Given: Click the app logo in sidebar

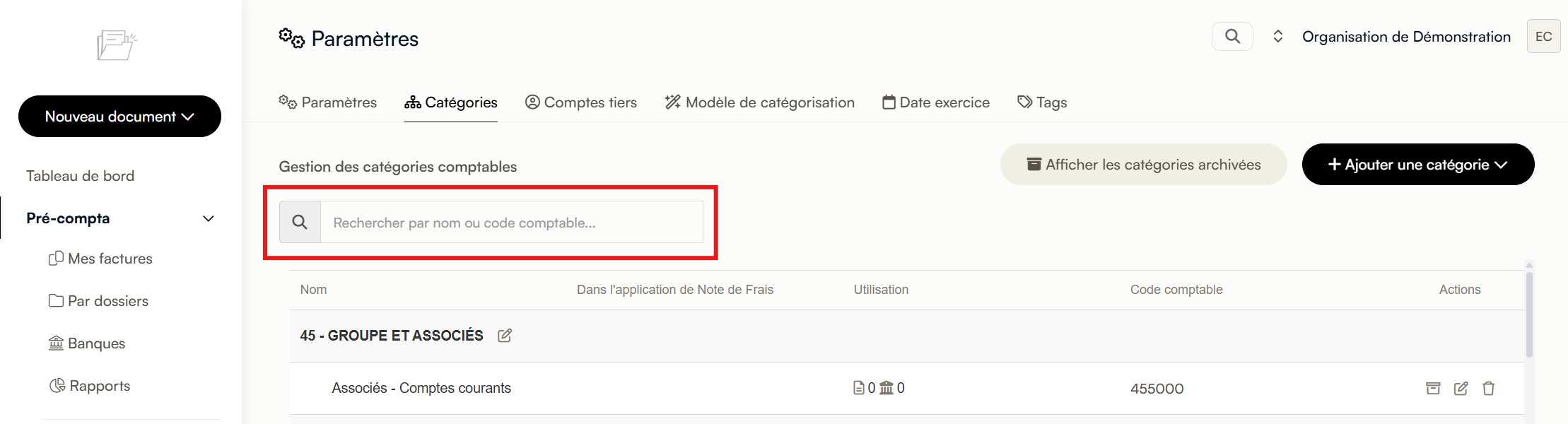Looking at the screenshot, I should tap(117, 45).
